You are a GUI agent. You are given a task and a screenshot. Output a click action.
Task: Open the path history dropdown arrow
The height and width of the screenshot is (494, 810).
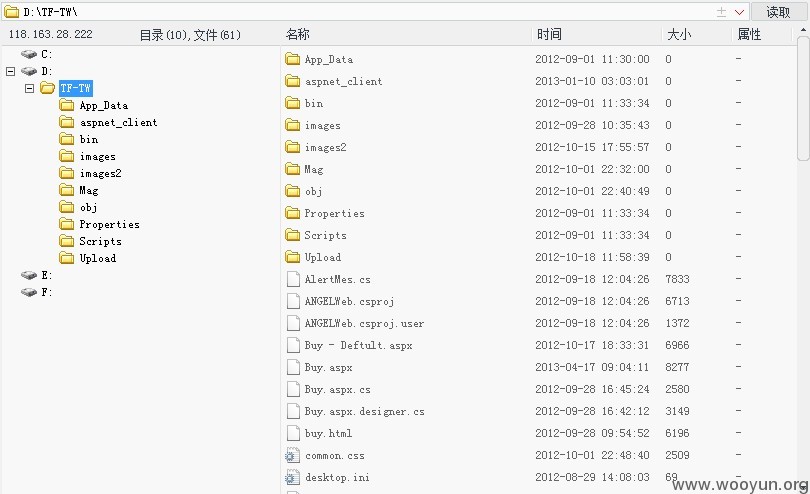739,12
